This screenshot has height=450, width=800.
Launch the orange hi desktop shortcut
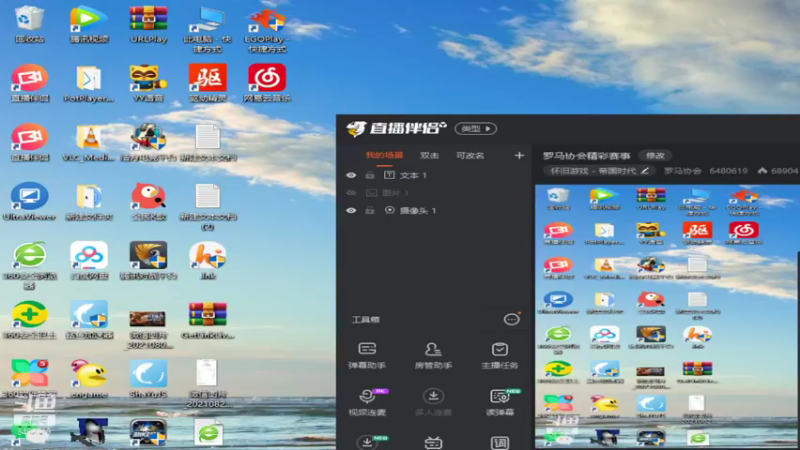point(207,261)
